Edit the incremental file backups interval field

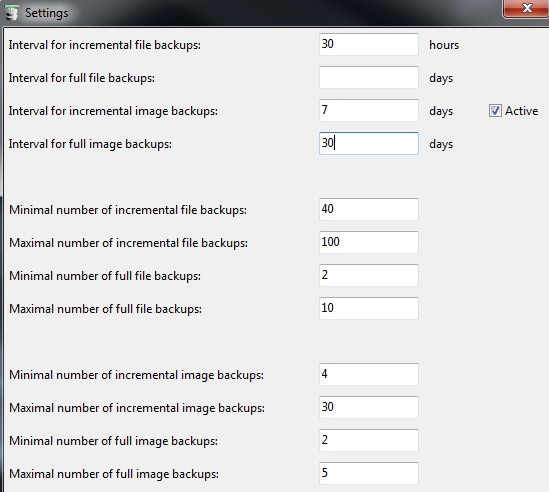tap(369, 44)
